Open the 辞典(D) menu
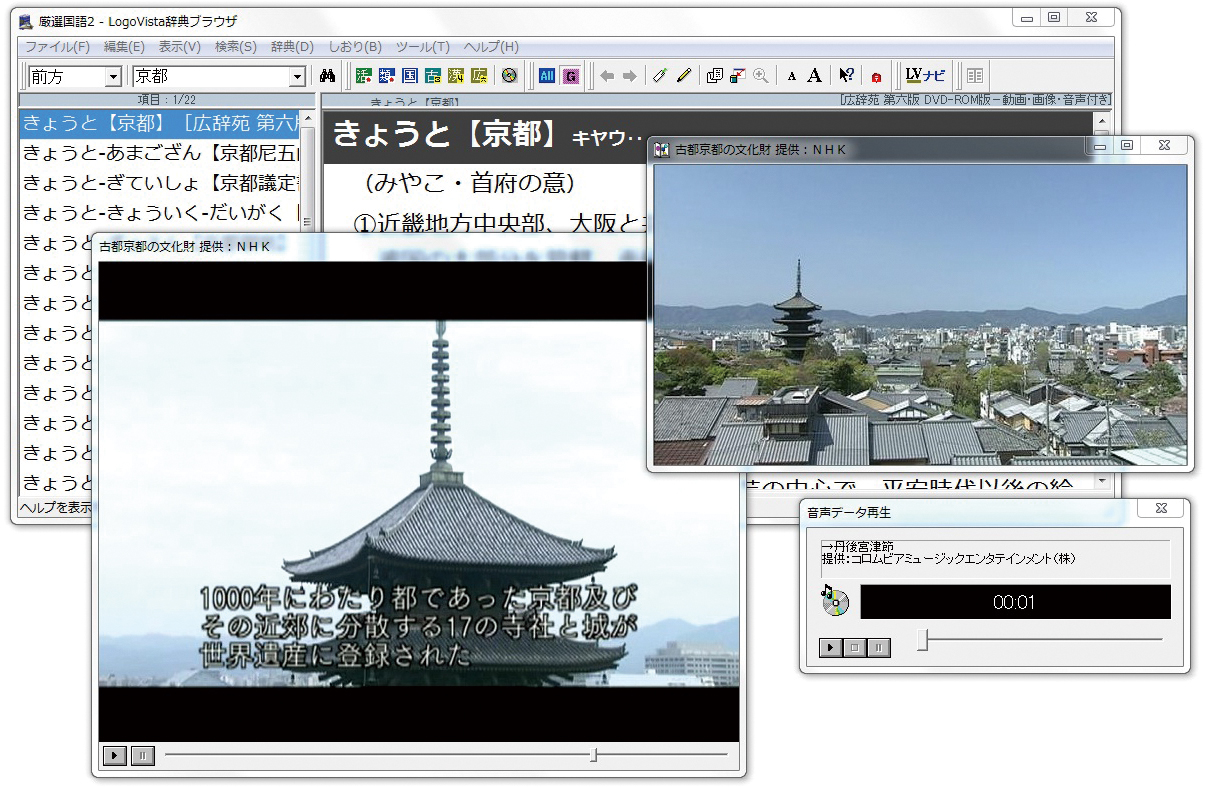The width and height of the screenshot is (1205, 787). pos(292,47)
